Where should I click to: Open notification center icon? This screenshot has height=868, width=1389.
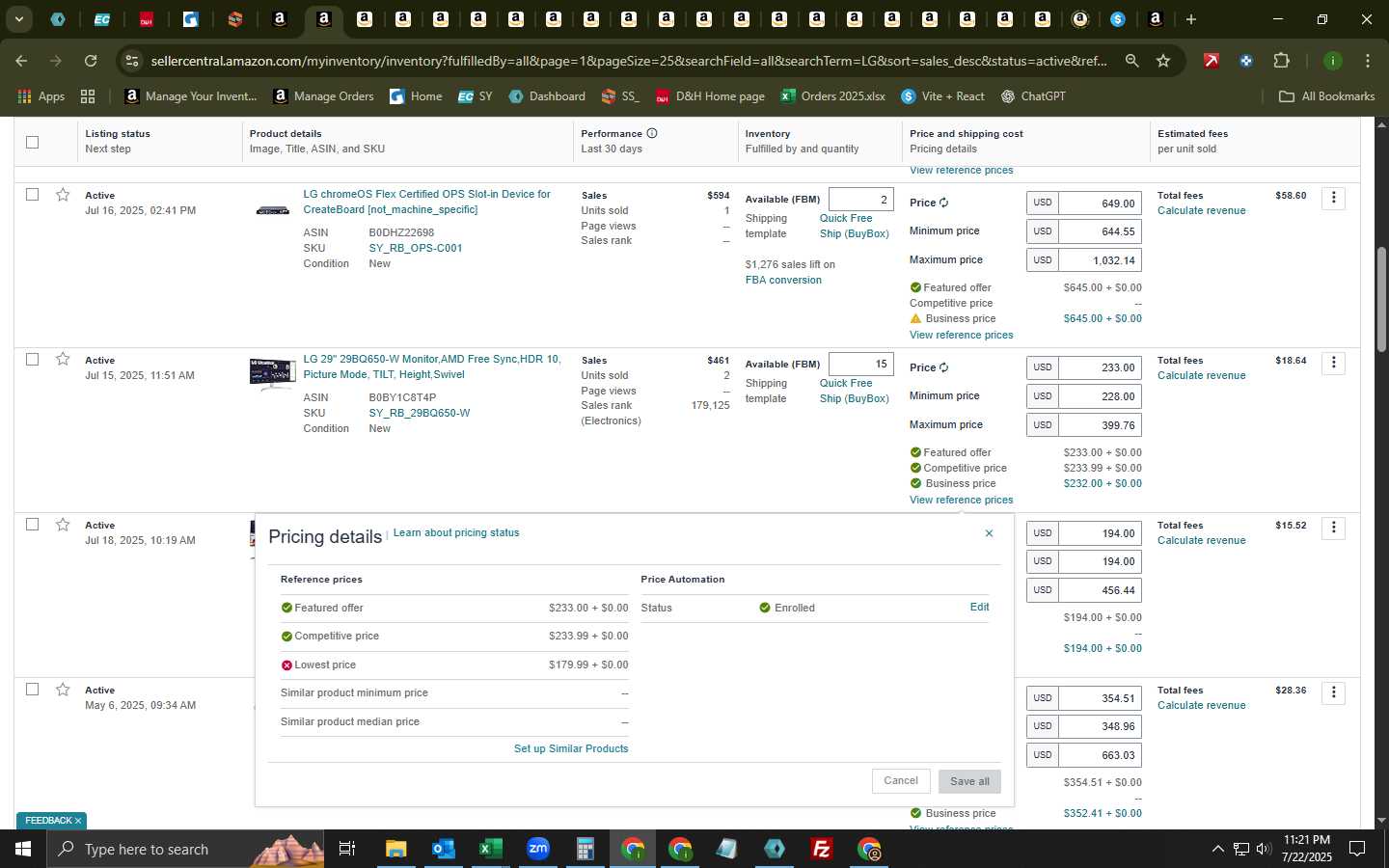[x=1357, y=849]
